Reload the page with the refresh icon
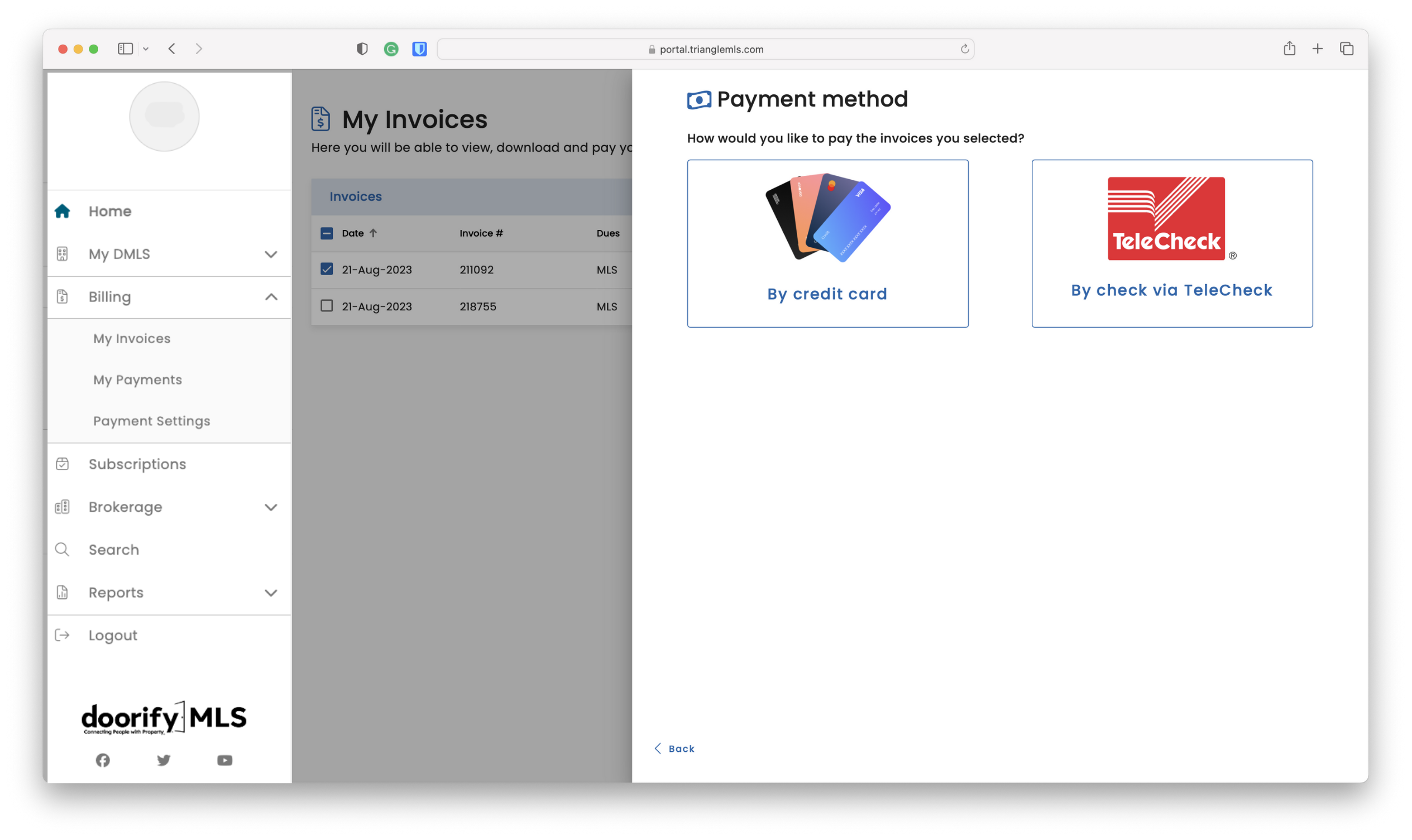This screenshot has width=1412, height=840. [965, 49]
